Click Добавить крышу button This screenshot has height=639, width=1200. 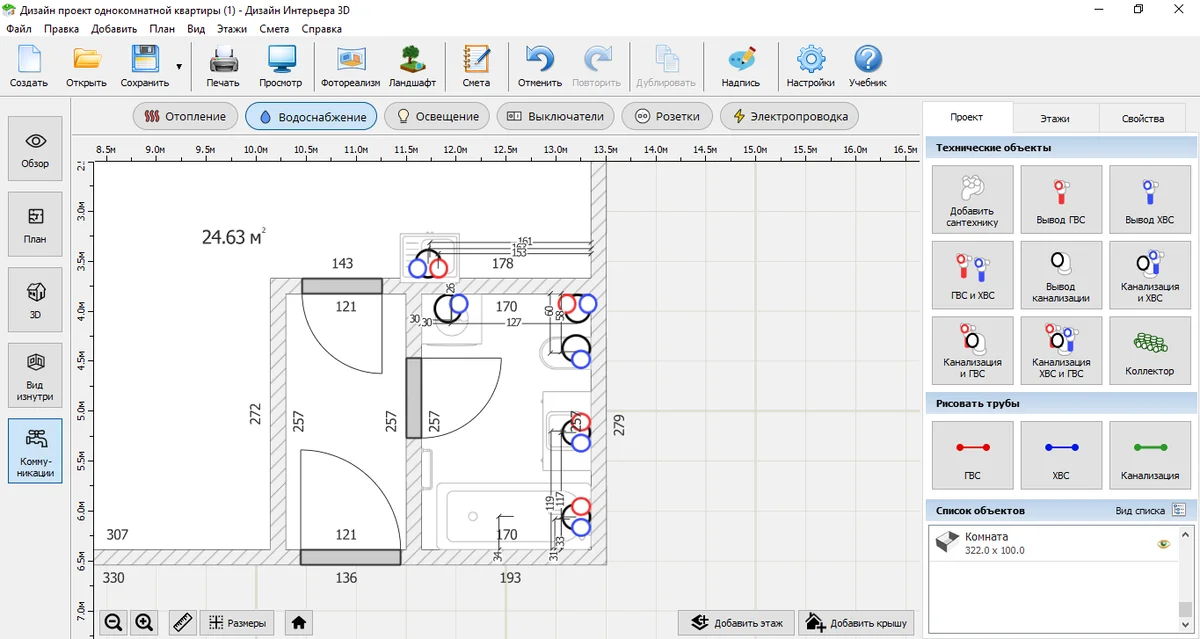click(856, 622)
